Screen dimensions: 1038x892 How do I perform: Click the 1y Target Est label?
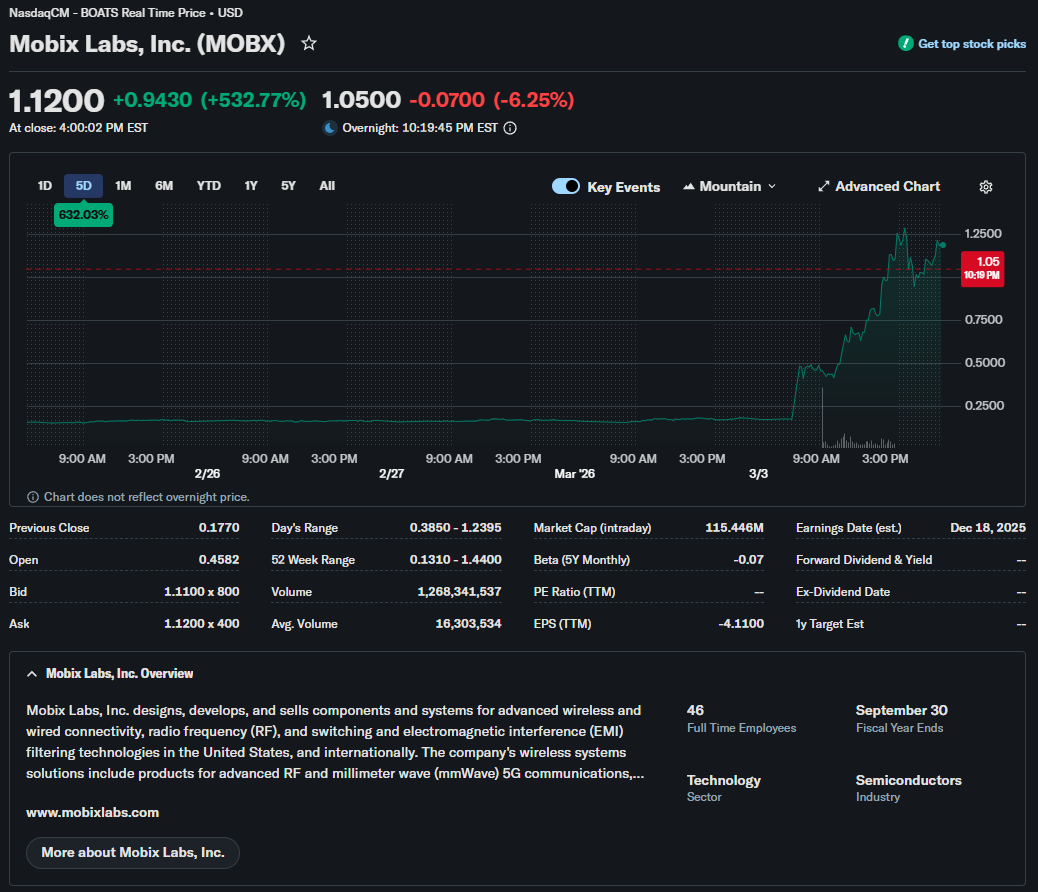click(829, 624)
